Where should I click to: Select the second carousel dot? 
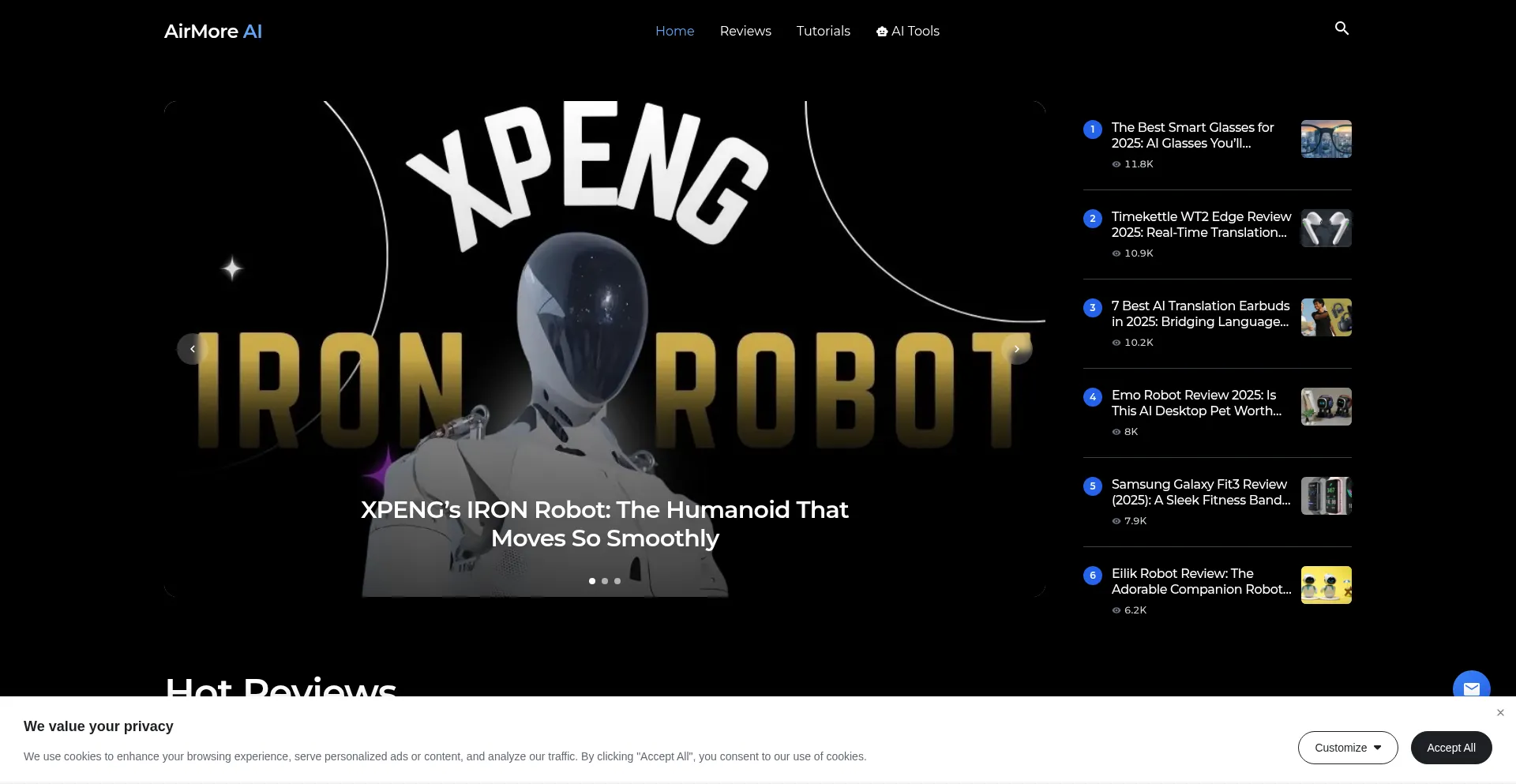pos(605,581)
